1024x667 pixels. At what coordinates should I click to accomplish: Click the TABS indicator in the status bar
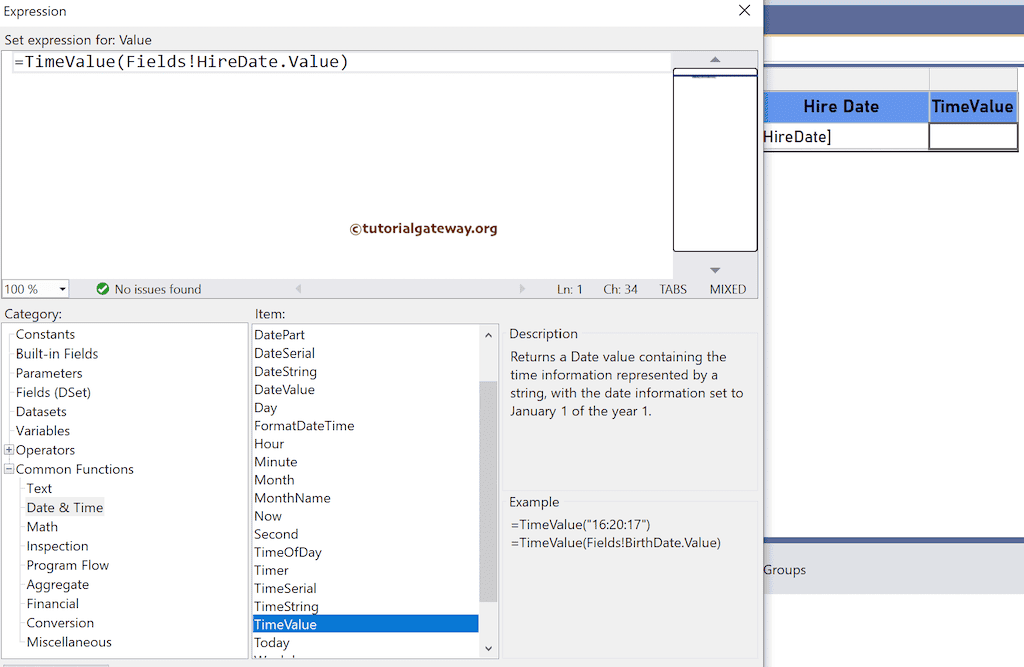coord(672,289)
